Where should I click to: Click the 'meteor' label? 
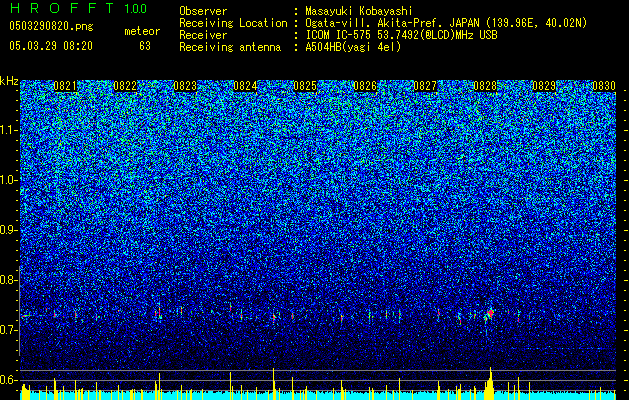(142, 31)
